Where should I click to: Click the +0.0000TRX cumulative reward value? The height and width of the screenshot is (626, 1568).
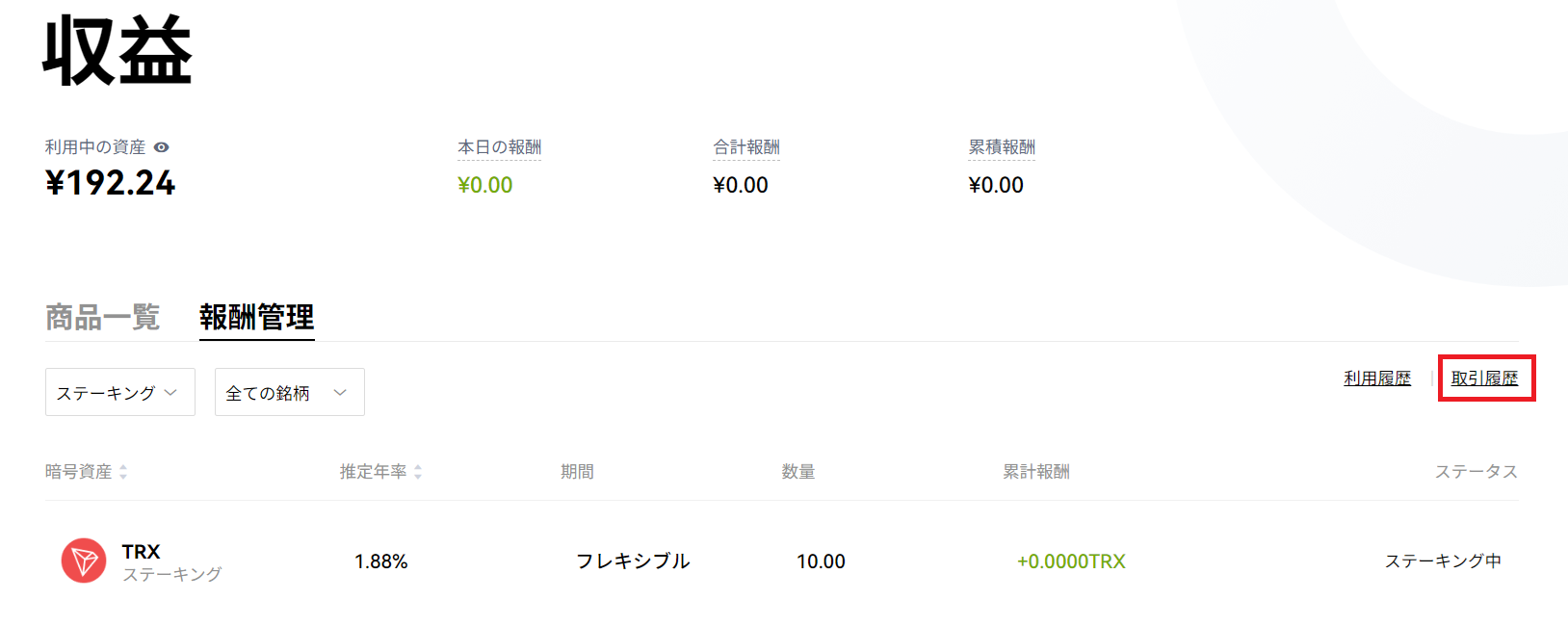pos(1071,561)
